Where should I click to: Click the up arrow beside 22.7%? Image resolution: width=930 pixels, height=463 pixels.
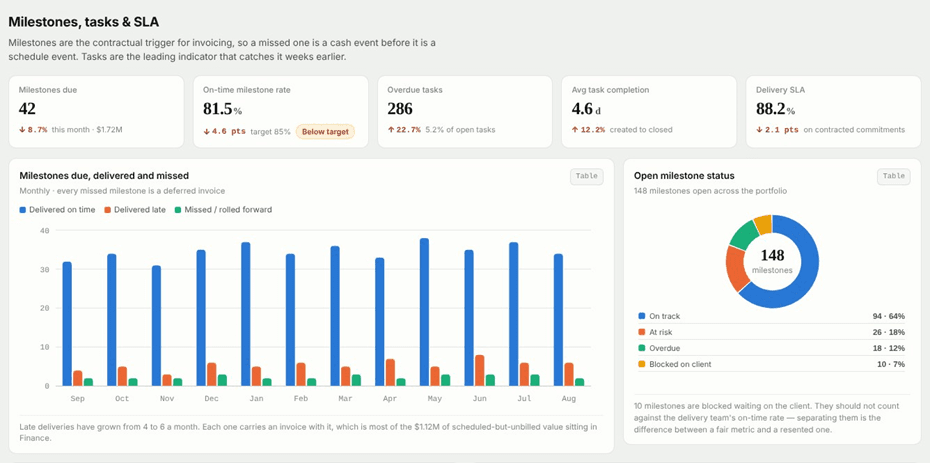[390, 130]
